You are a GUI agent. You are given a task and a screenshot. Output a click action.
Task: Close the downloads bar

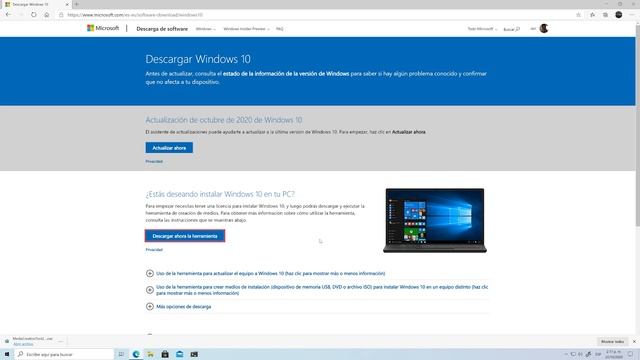click(x=634, y=341)
